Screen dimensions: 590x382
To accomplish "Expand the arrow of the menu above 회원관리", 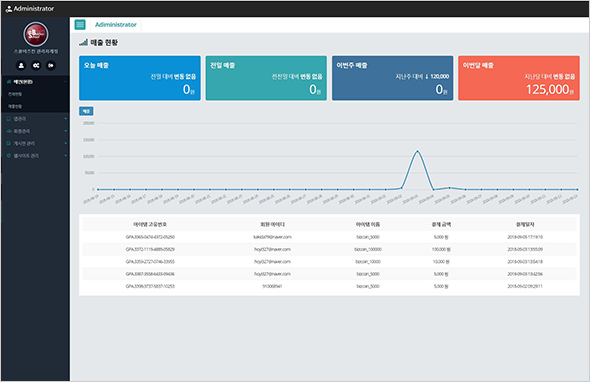I will point(65,119).
